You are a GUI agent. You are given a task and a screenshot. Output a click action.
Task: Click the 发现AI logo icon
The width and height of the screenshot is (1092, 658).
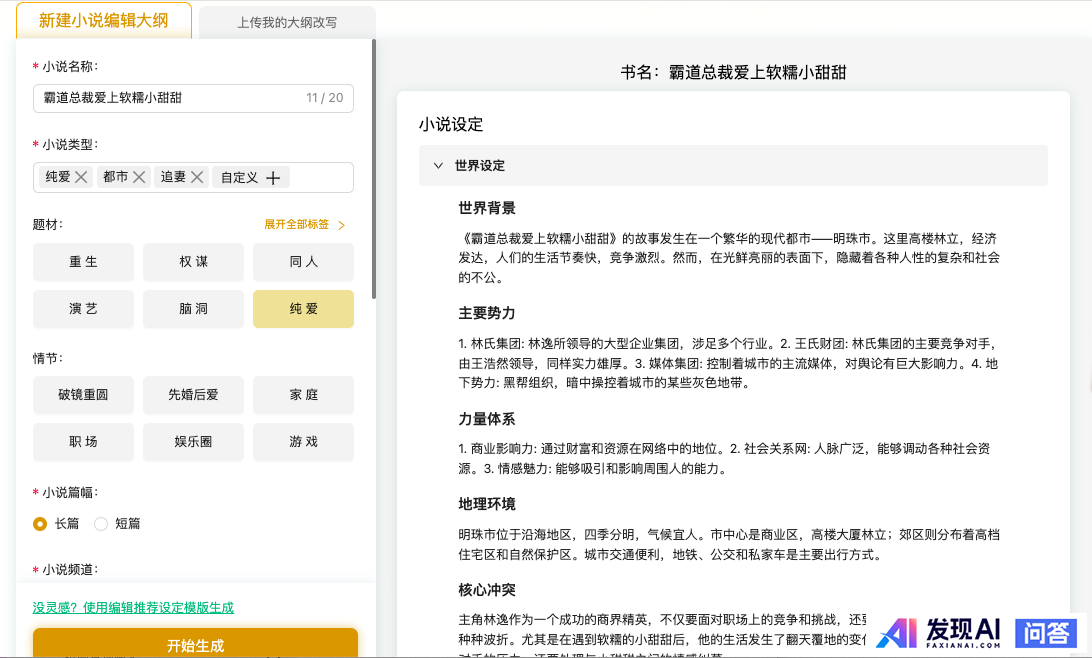896,632
